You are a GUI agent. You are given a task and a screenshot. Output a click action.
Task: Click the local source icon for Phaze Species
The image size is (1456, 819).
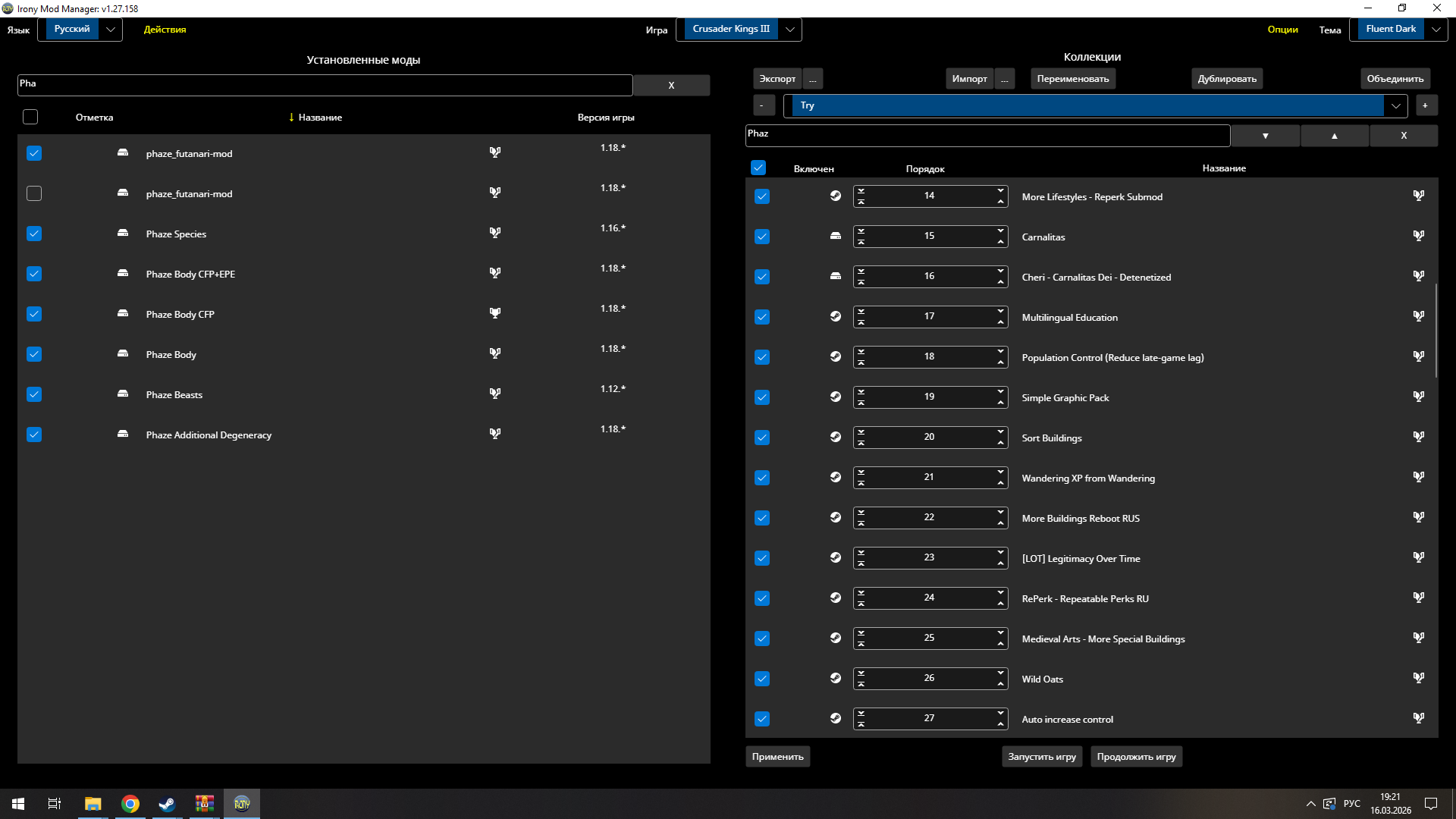point(123,233)
